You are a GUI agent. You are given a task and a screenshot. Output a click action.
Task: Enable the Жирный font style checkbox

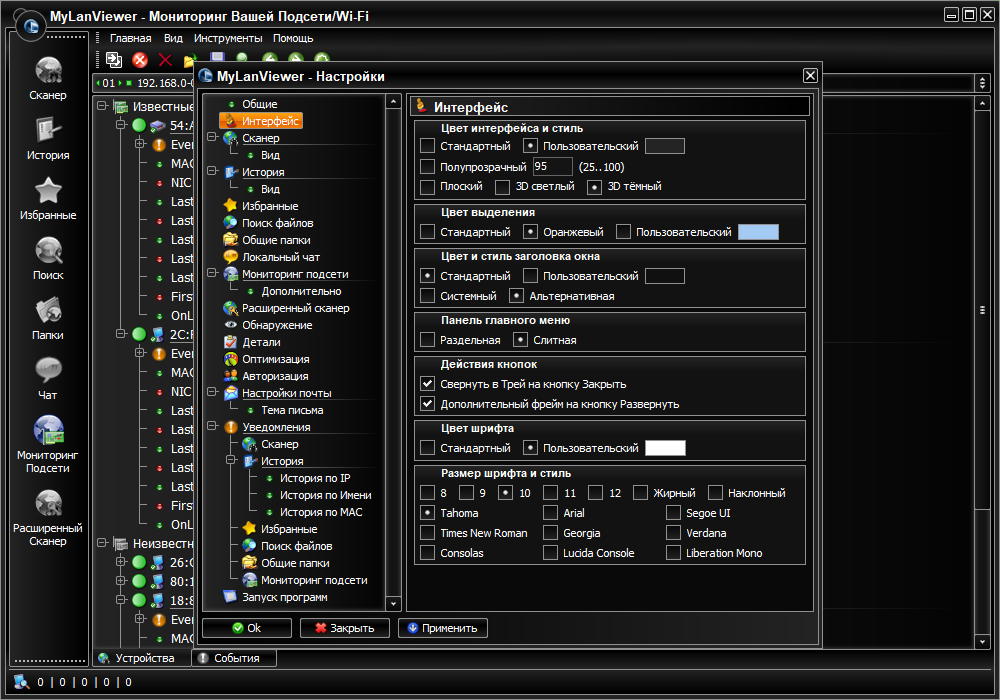tap(640, 493)
